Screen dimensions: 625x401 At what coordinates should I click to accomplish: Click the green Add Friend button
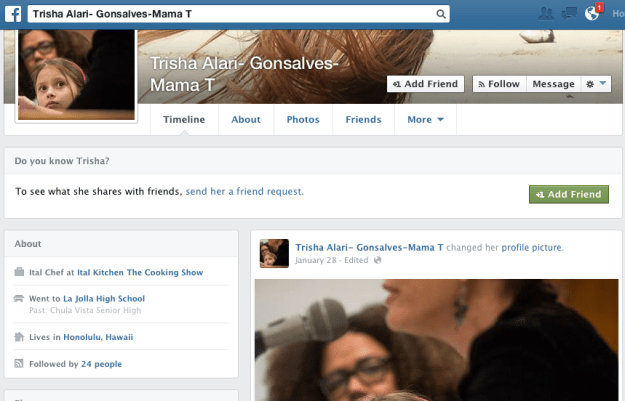(569, 194)
